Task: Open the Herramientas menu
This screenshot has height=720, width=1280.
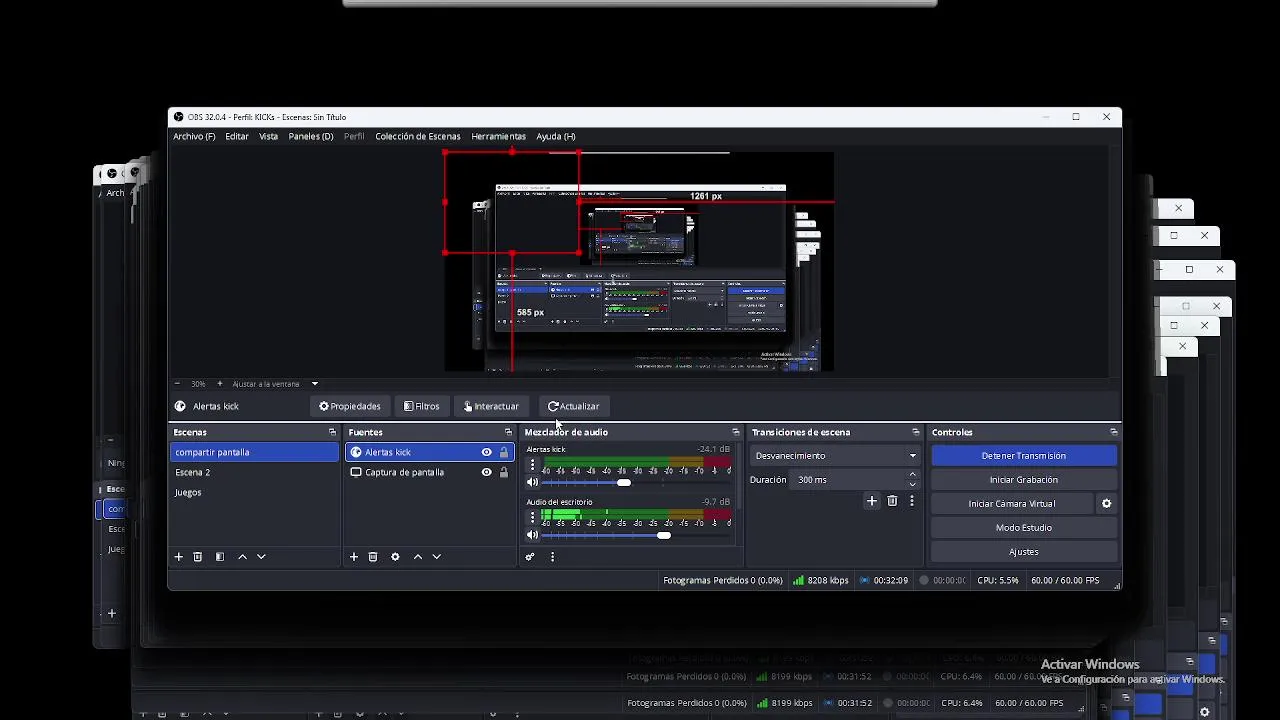Action: (x=498, y=136)
